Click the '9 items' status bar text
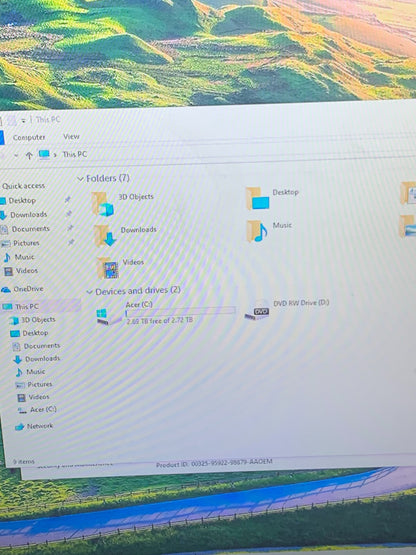Image resolution: width=416 pixels, height=555 pixels. click(x=24, y=462)
